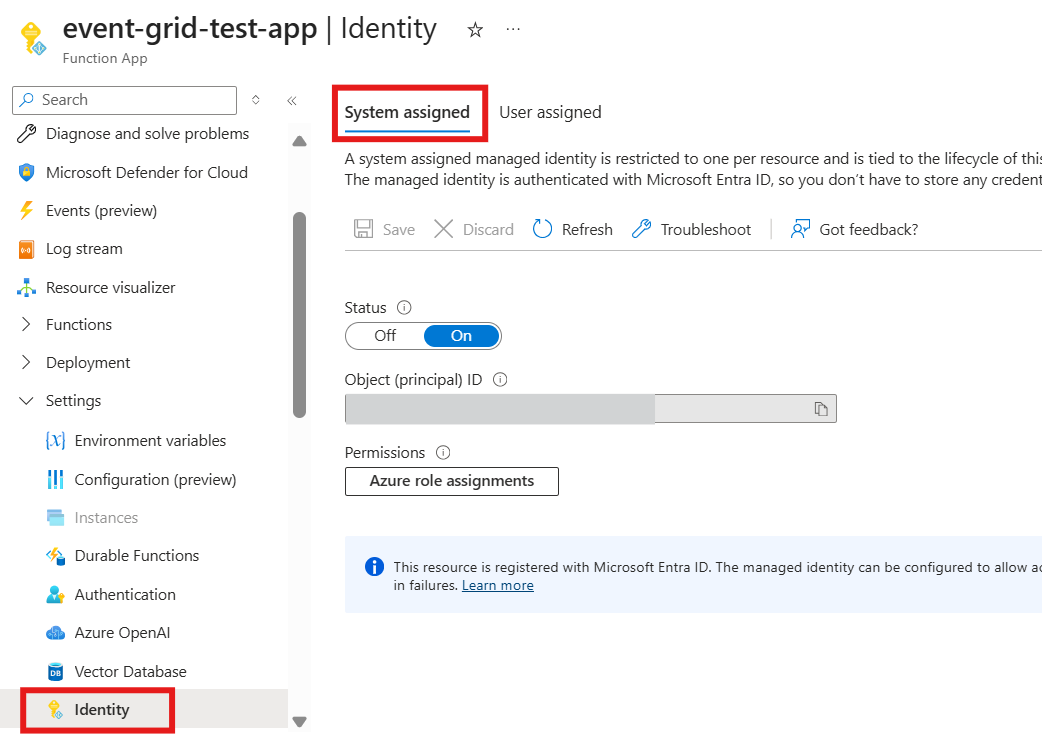Expand the Deployment section
The width and height of the screenshot is (1042, 734).
click(27, 362)
